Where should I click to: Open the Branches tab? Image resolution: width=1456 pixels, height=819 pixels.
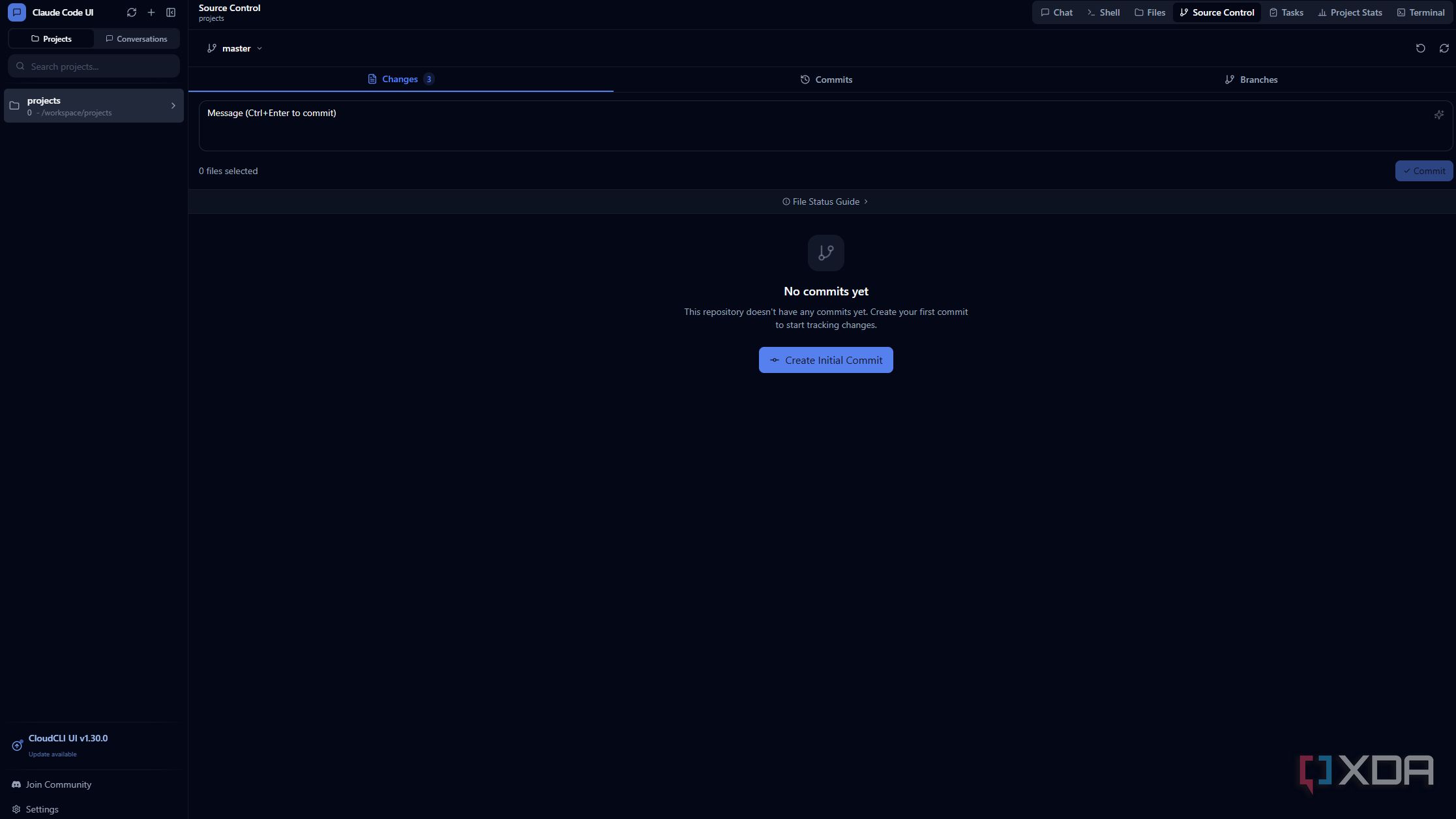point(1251,80)
